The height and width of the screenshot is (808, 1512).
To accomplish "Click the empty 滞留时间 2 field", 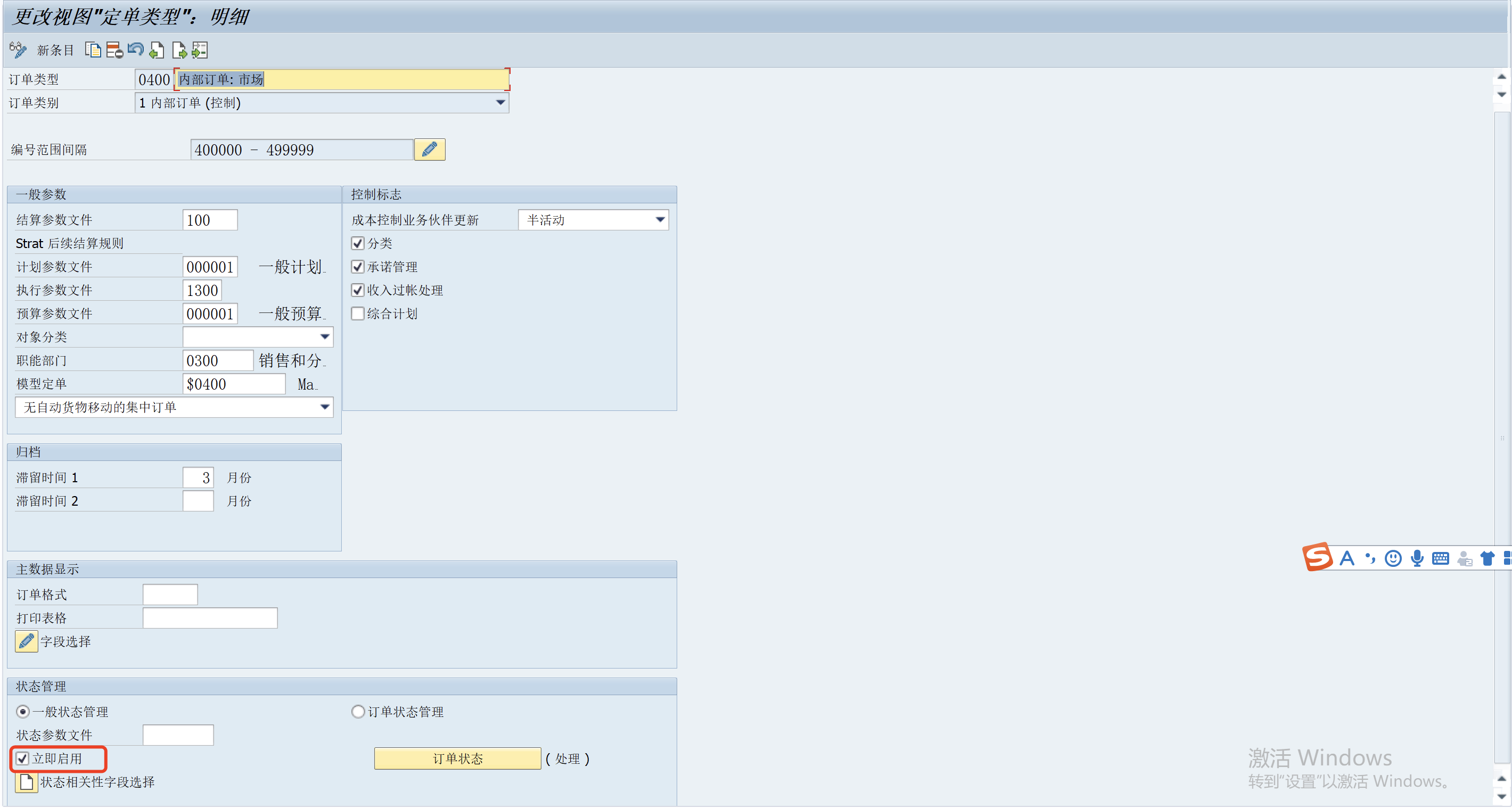I will pyautogui.click(x=198, y=500).
